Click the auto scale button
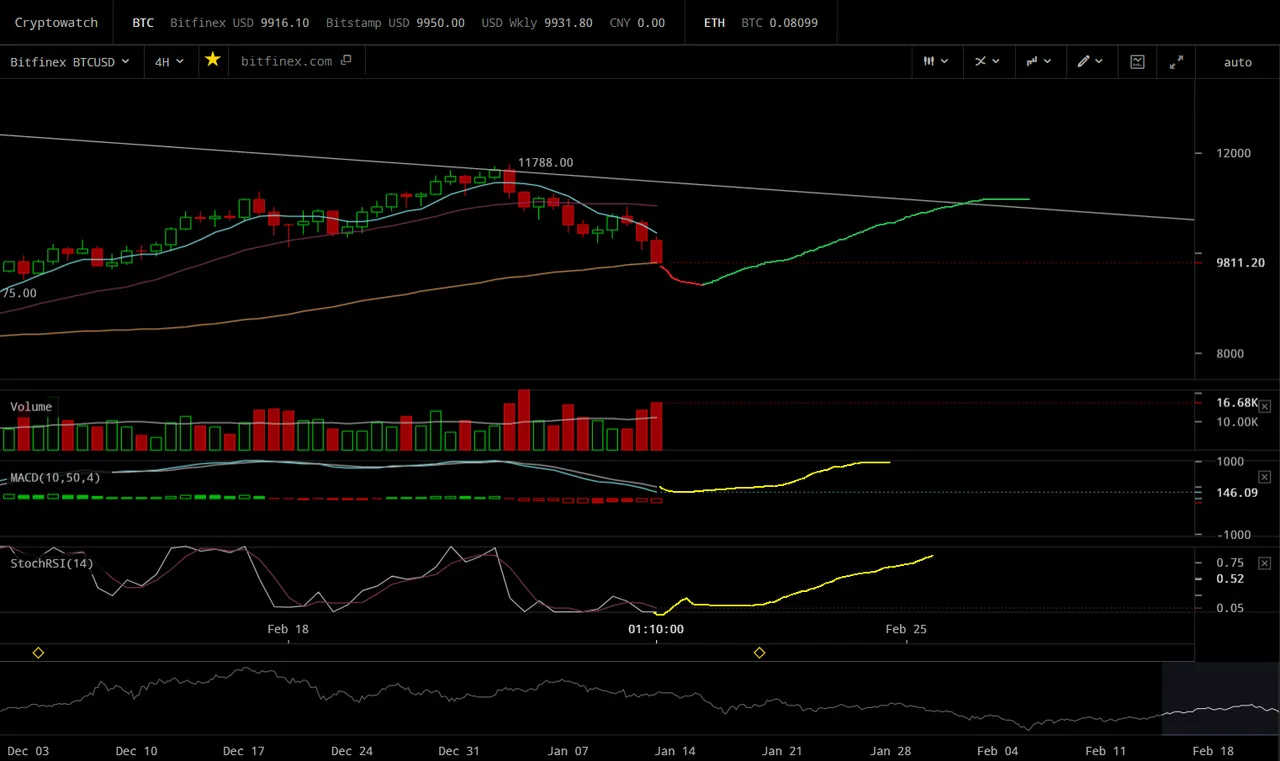Viewport: 1280px width, 761px height. click(x=1238, y=62)
